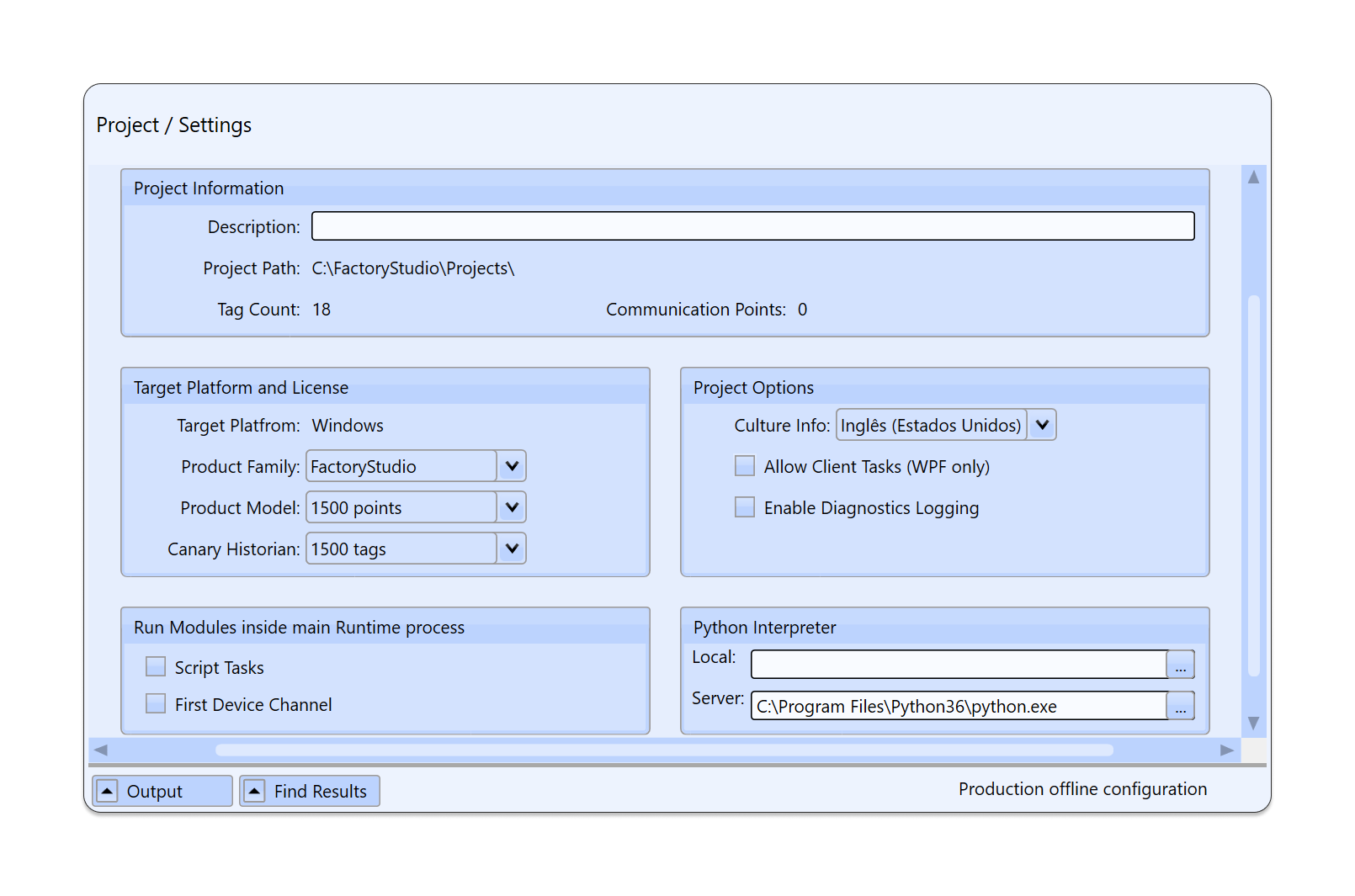Image resolution: width=1355 pixels, height=896 pixels.
Task: Switch to the Find Results tab
Action: click(320, 791)
